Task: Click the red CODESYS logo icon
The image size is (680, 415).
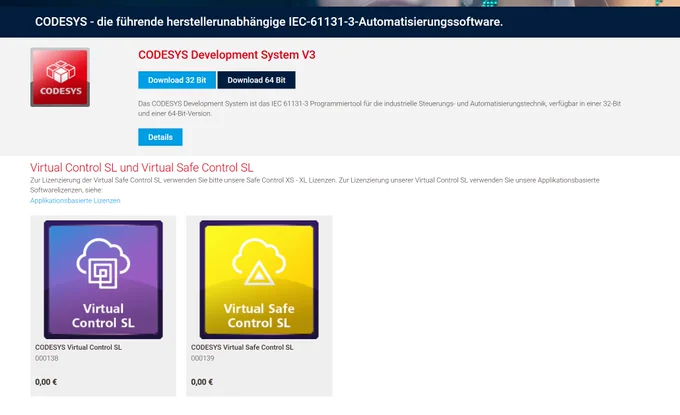Action: coord(60,77)
